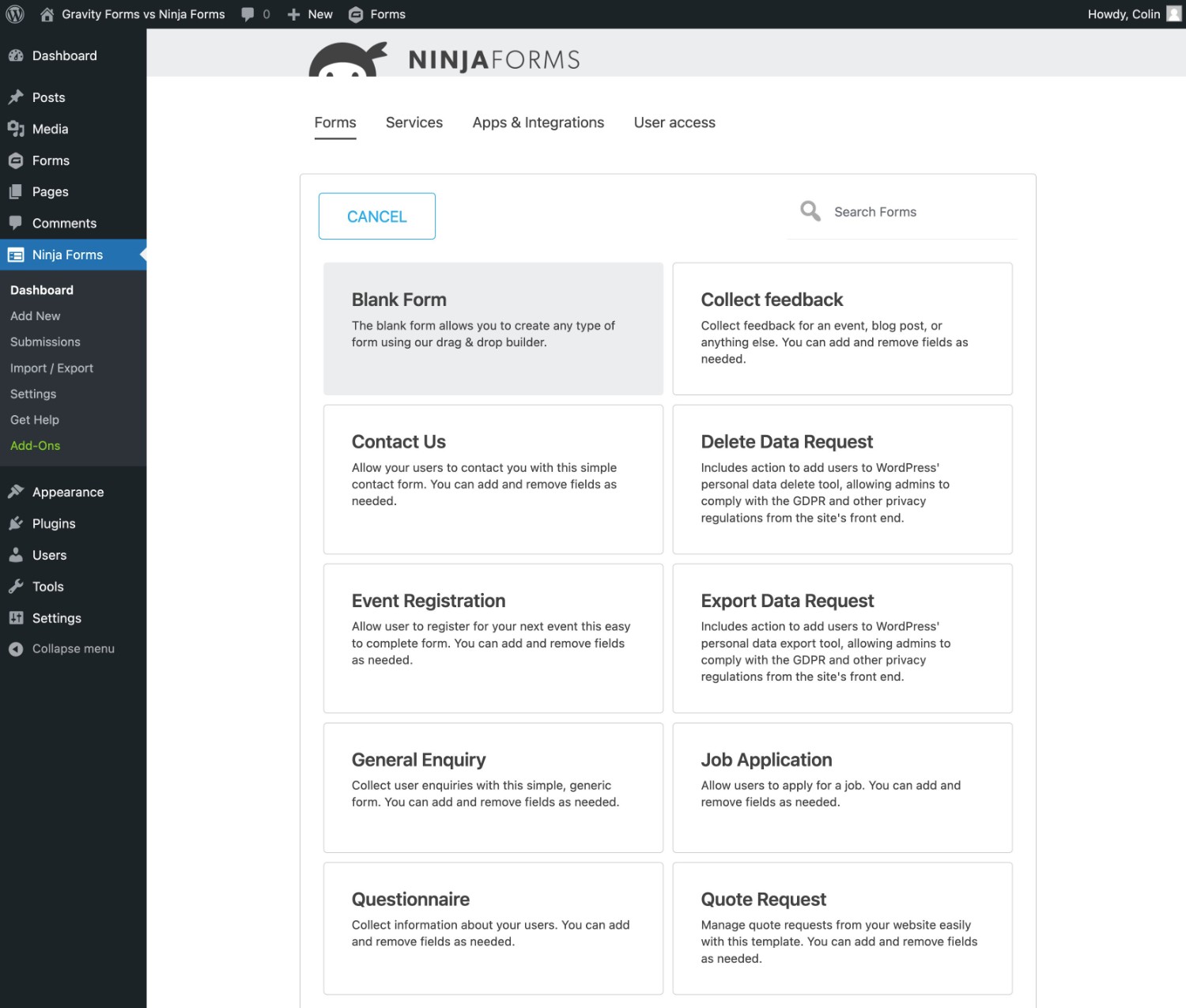This screenshot has width=1186, height=1008.
Task: Click the plus icon next to New
Action: coord(293,14)
